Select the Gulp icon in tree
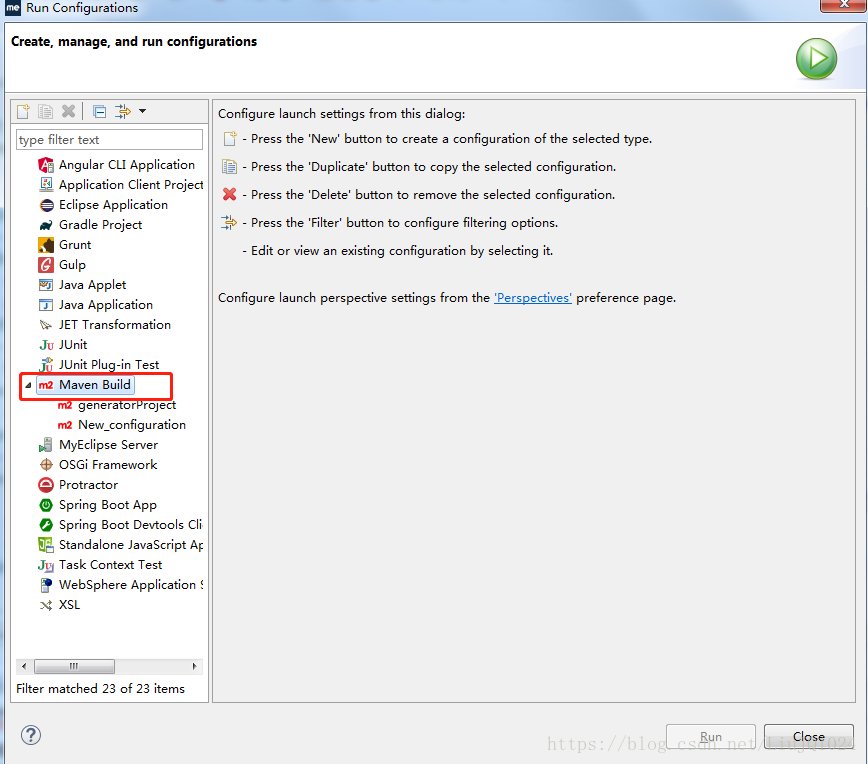This screenshot has width=868, height=764. 46,265
